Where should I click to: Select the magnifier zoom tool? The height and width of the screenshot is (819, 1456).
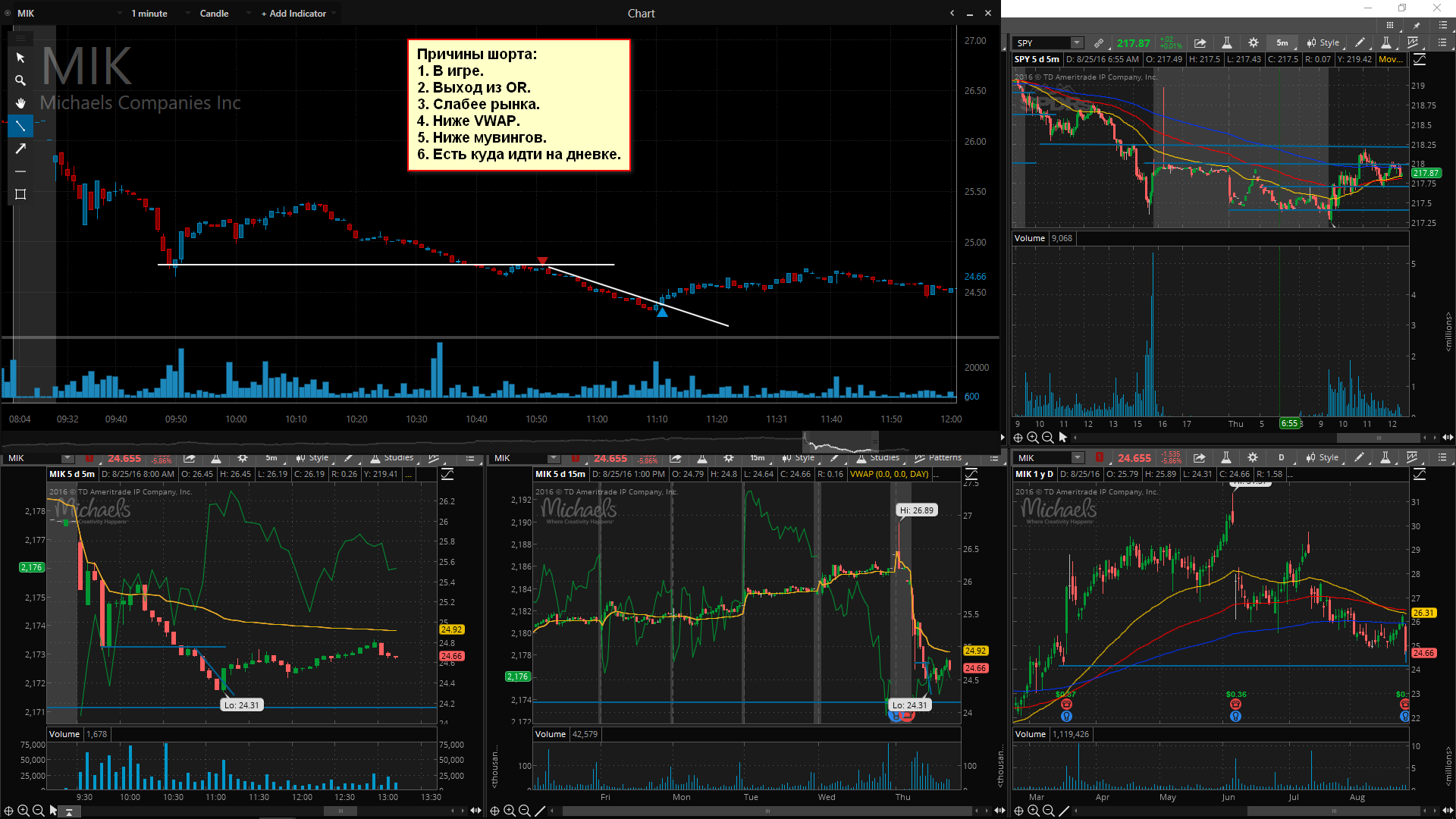click(x=20, y=80)
